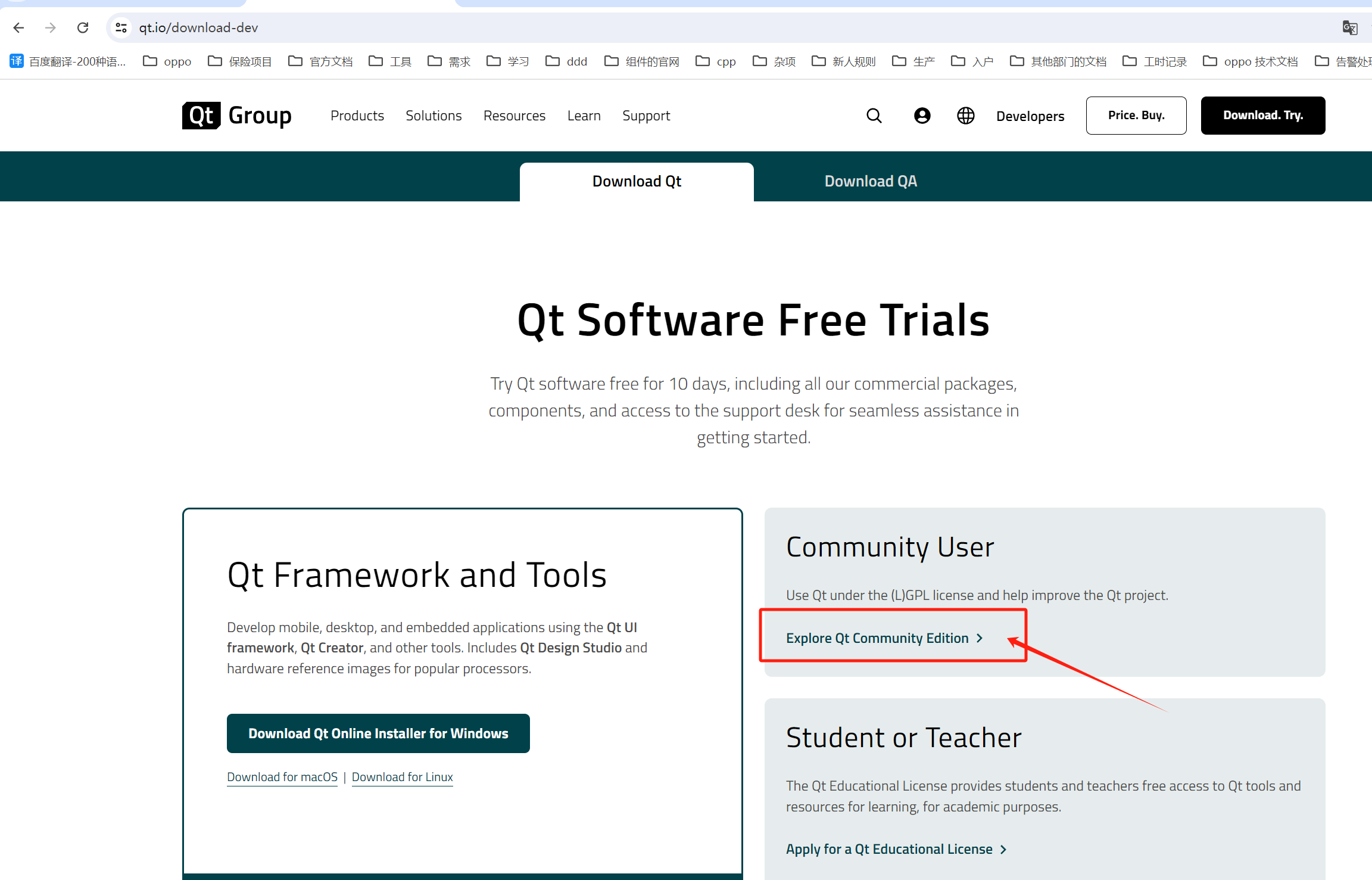The width and height of the screenshot is (1372, 880).
Task: Open the oppo 技术文档 bookmark folder
Action: point(1251,61)
